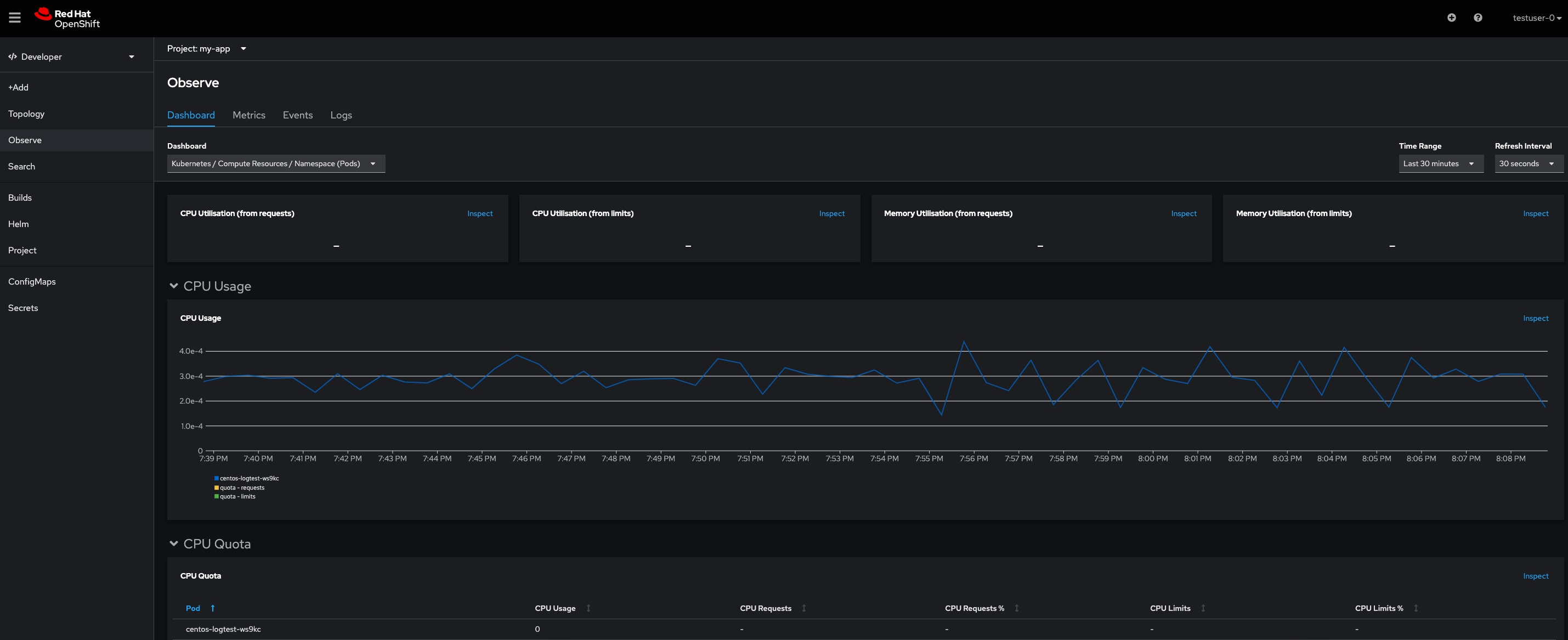Switch to the Metrics tab
The width and height of the screenshot is (1568, 640).
point(248,115)
